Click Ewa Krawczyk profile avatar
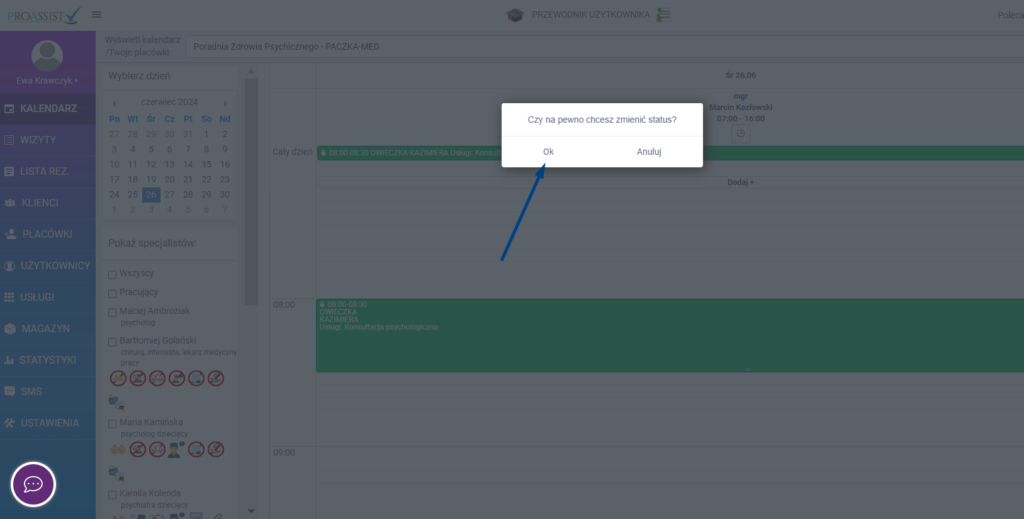This screenshot has height=519, width=1024. click(x=47, y=56)
